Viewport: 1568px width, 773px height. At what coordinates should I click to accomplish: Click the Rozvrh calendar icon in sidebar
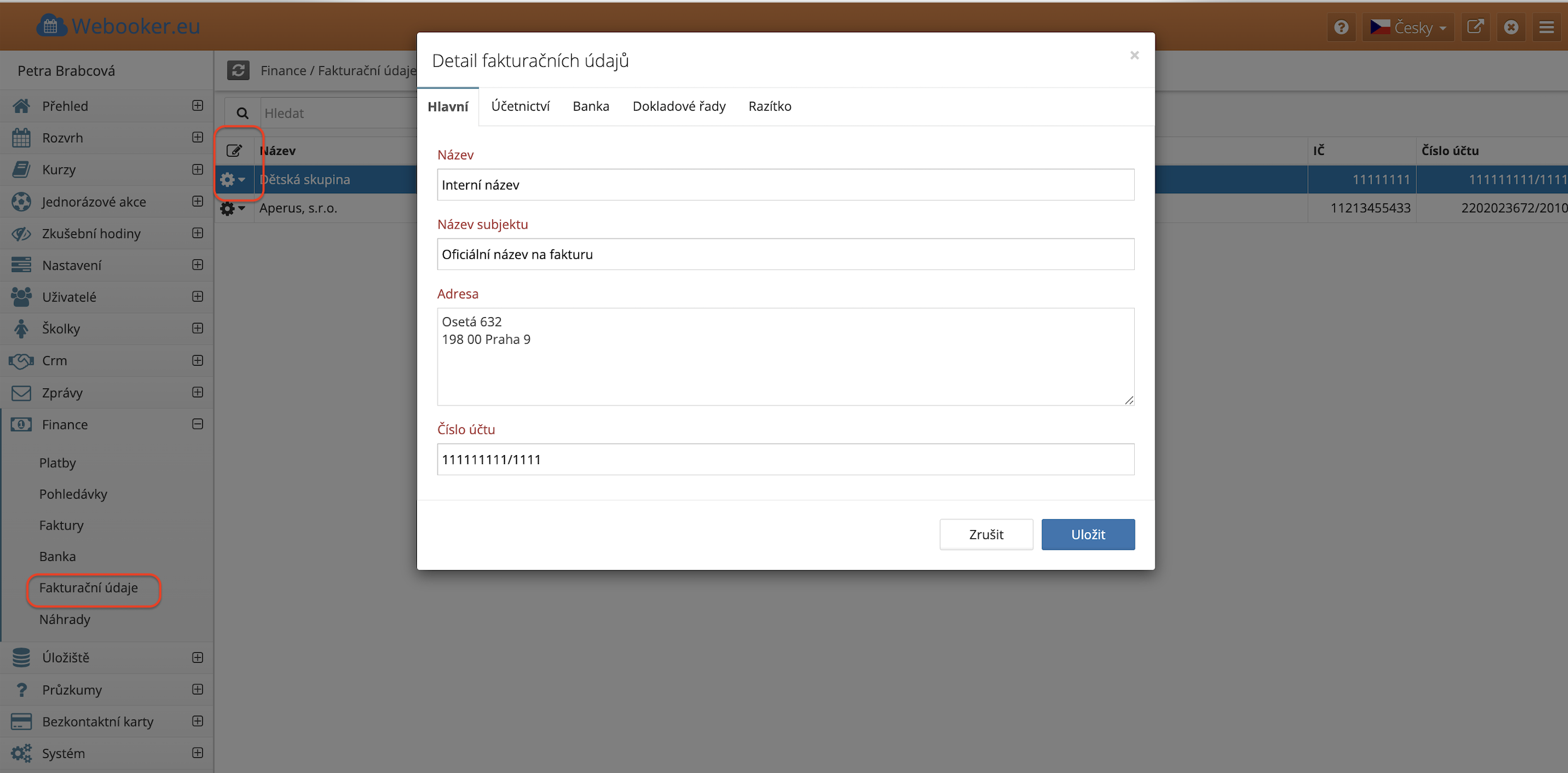click(21, 138)
